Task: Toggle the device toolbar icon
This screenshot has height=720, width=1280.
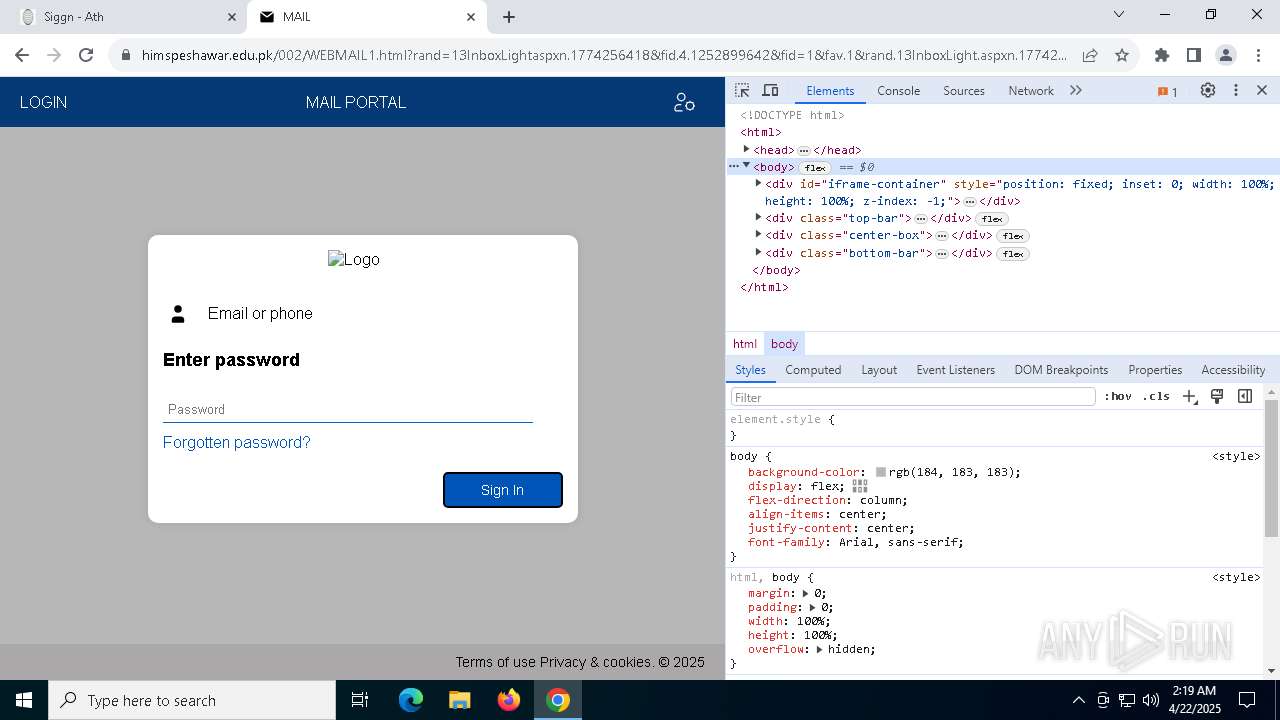Action: click(770, 90)
